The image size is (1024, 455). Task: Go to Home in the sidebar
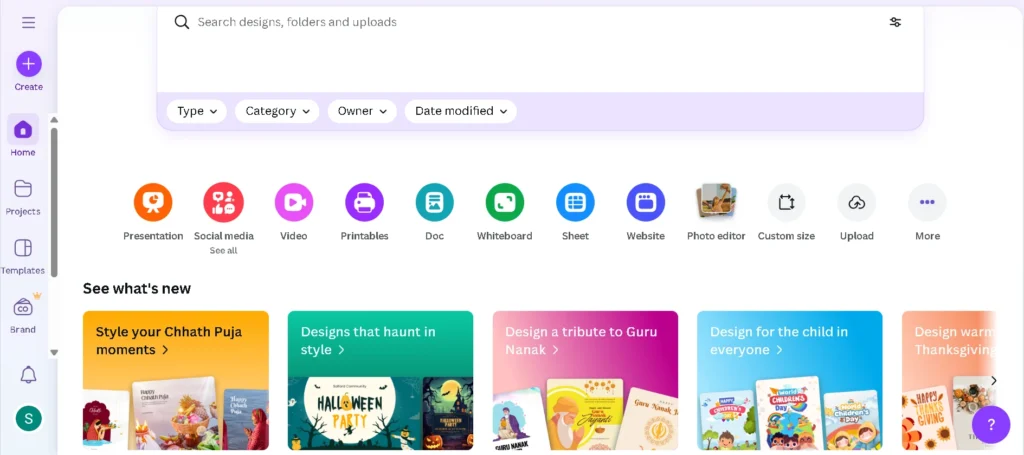pyautogui.click(x=23, y=135)
